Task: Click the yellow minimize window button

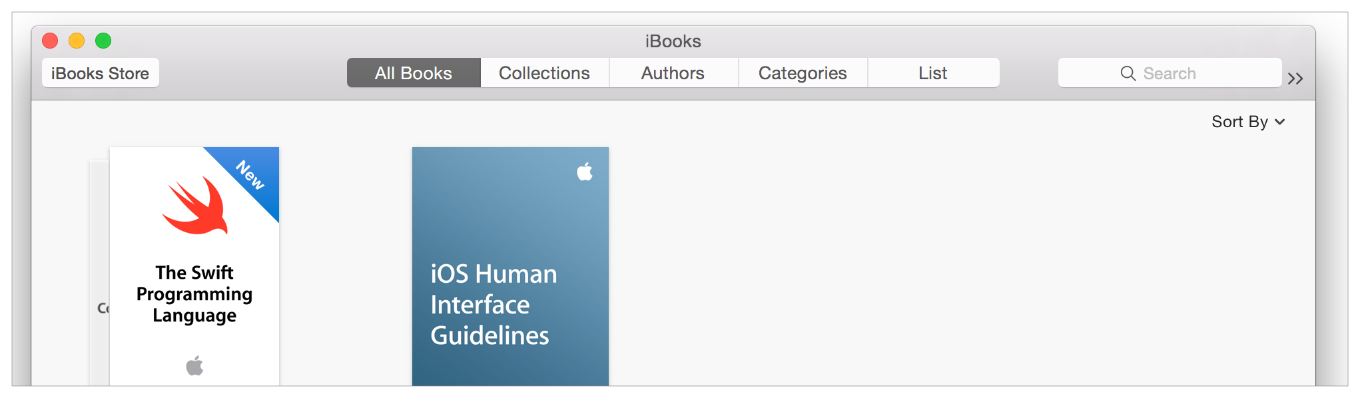Action: [77, 41]
